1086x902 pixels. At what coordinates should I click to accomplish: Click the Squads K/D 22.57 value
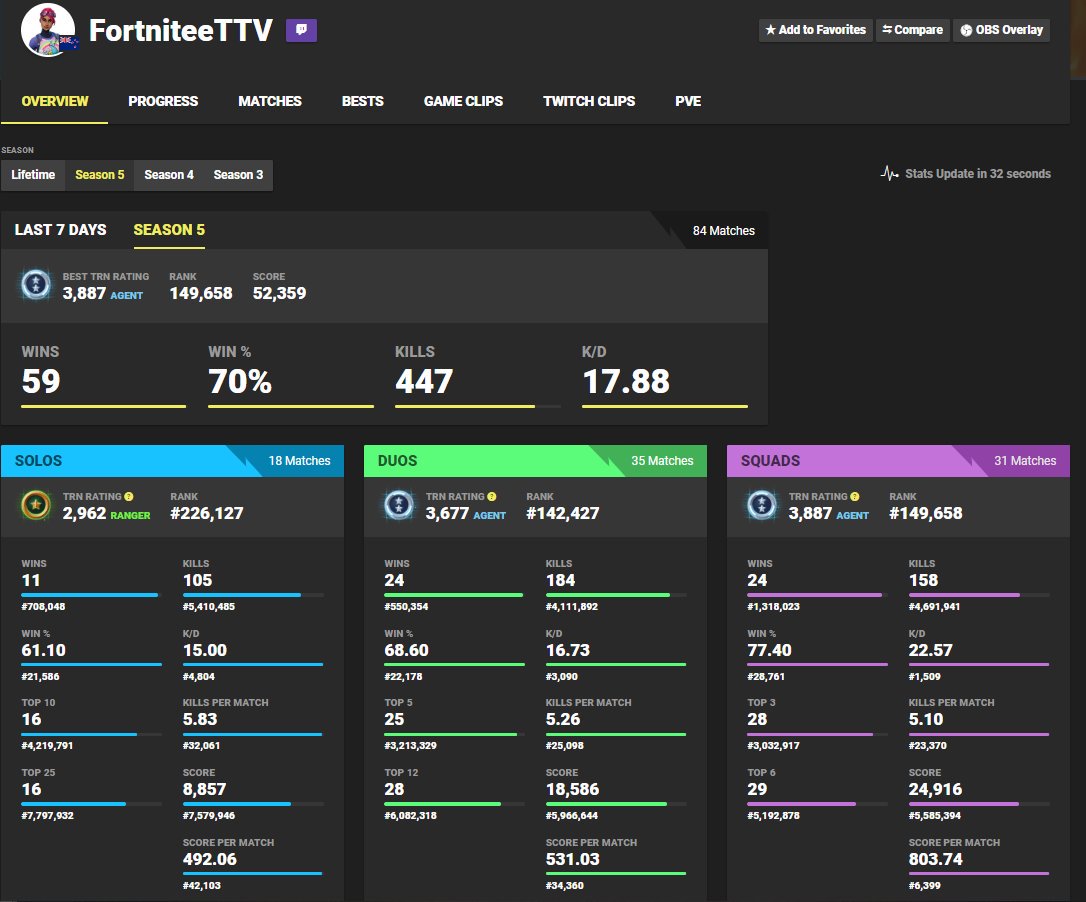[930, 650]
